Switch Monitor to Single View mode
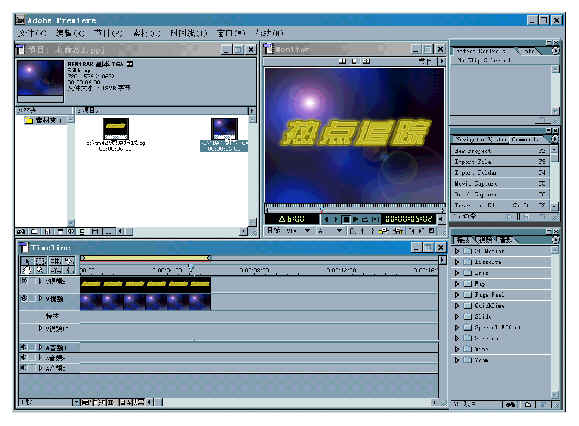The image size is (579, 426). 354,61
